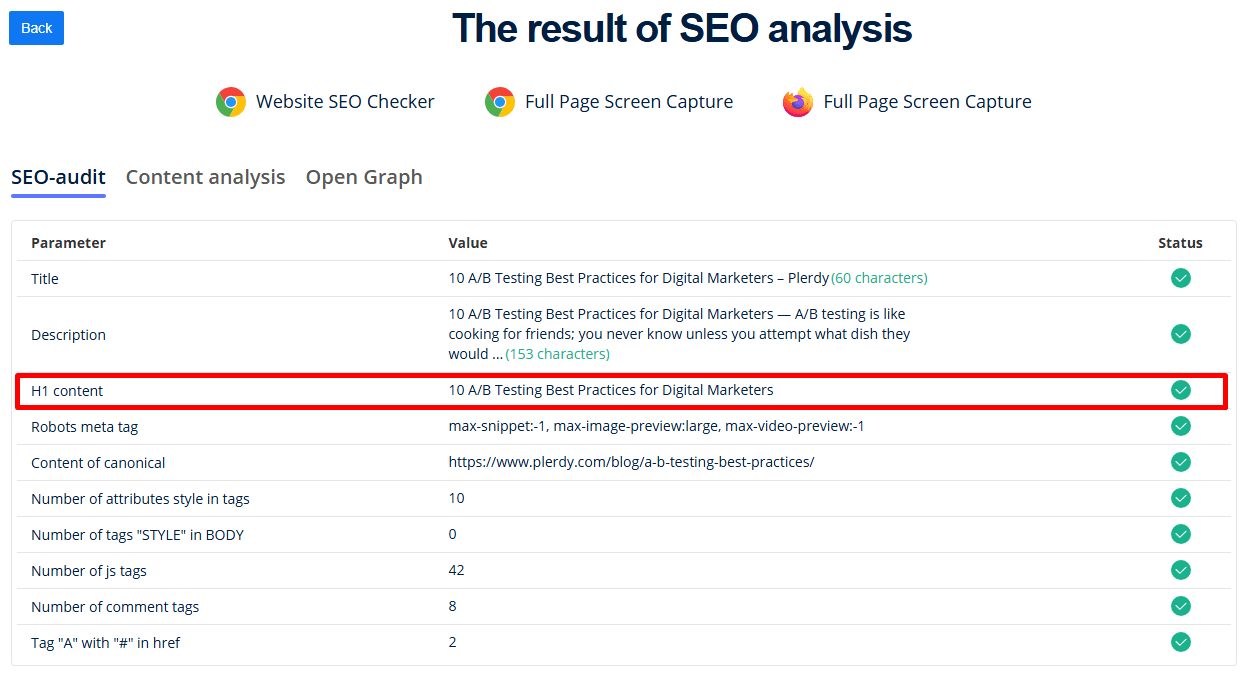Image resolution: width=1250 pixels, height=678 pixels.
Task: Click the canonical URL value text
Action: pos(631,462)
